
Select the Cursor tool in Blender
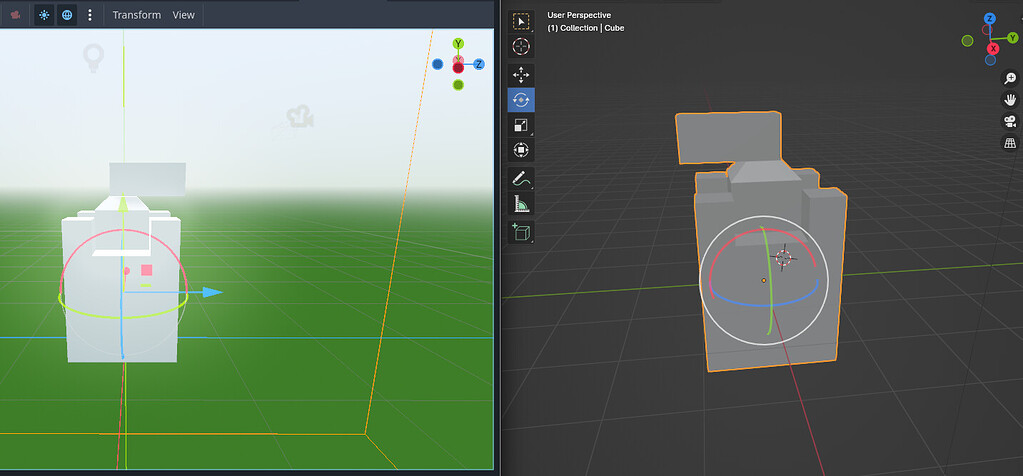pyautogui.click(x=521, y=46)
